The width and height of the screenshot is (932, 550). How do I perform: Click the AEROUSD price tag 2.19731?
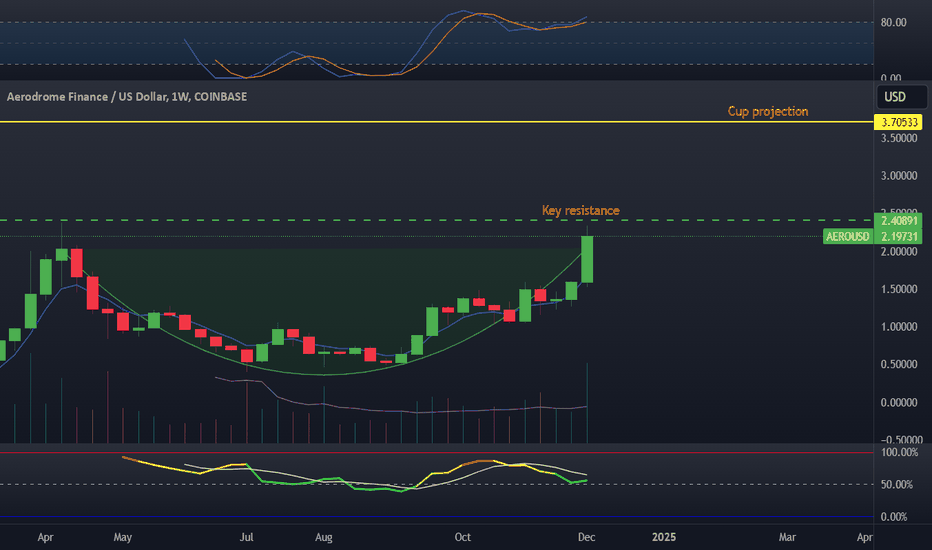pyautogui.click(x=873, y=237)
